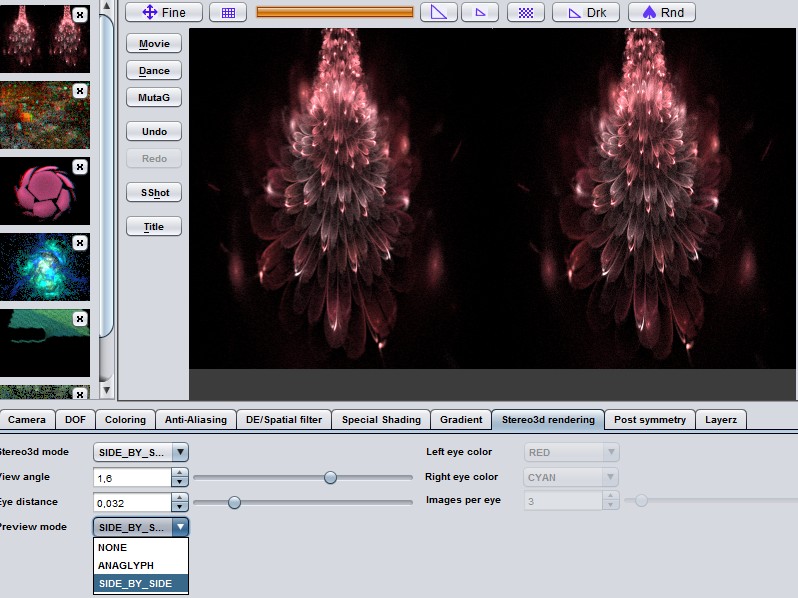
Task: Remove the first twin-flower thumbnail with its X
Action: tap(80, 14)
